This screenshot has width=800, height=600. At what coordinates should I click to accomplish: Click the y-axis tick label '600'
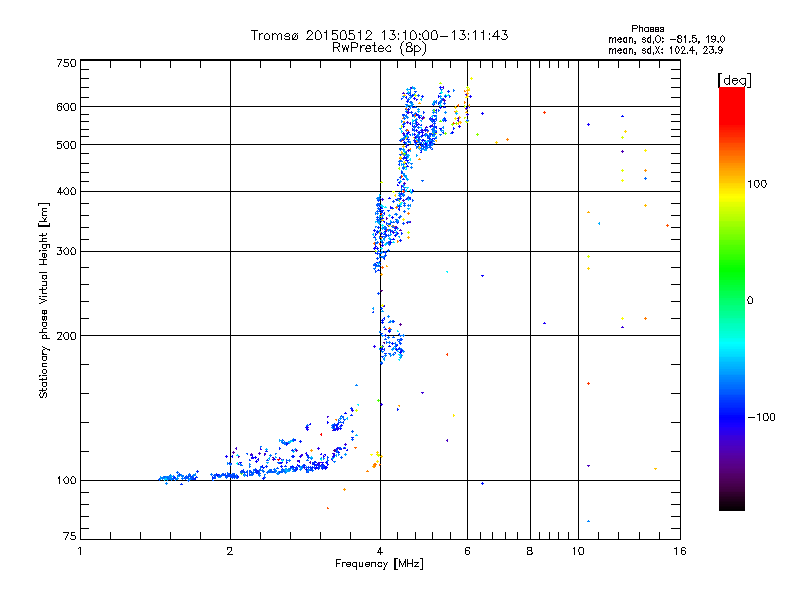point(66,107)
